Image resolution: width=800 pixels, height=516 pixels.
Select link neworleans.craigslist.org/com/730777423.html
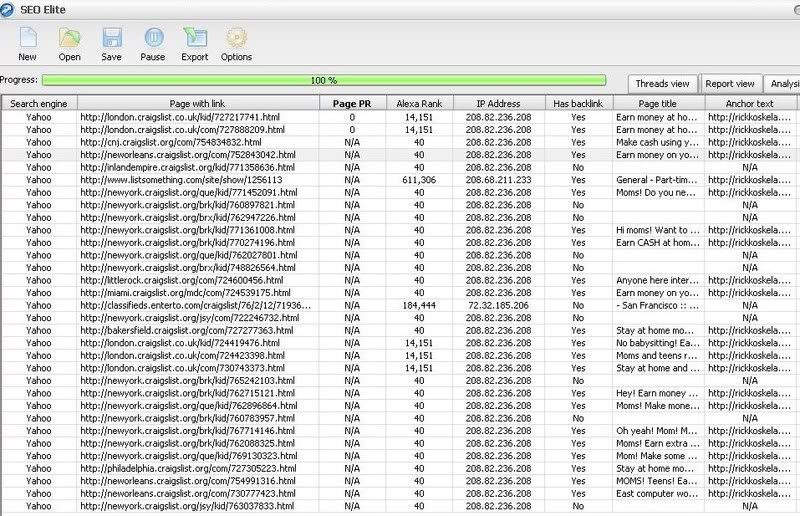click(x=188, y=494)
